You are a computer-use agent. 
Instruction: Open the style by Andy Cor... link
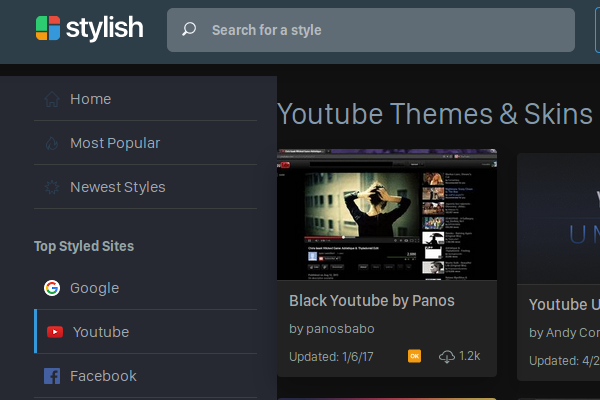pyautogui.click(x=564, y=333)
